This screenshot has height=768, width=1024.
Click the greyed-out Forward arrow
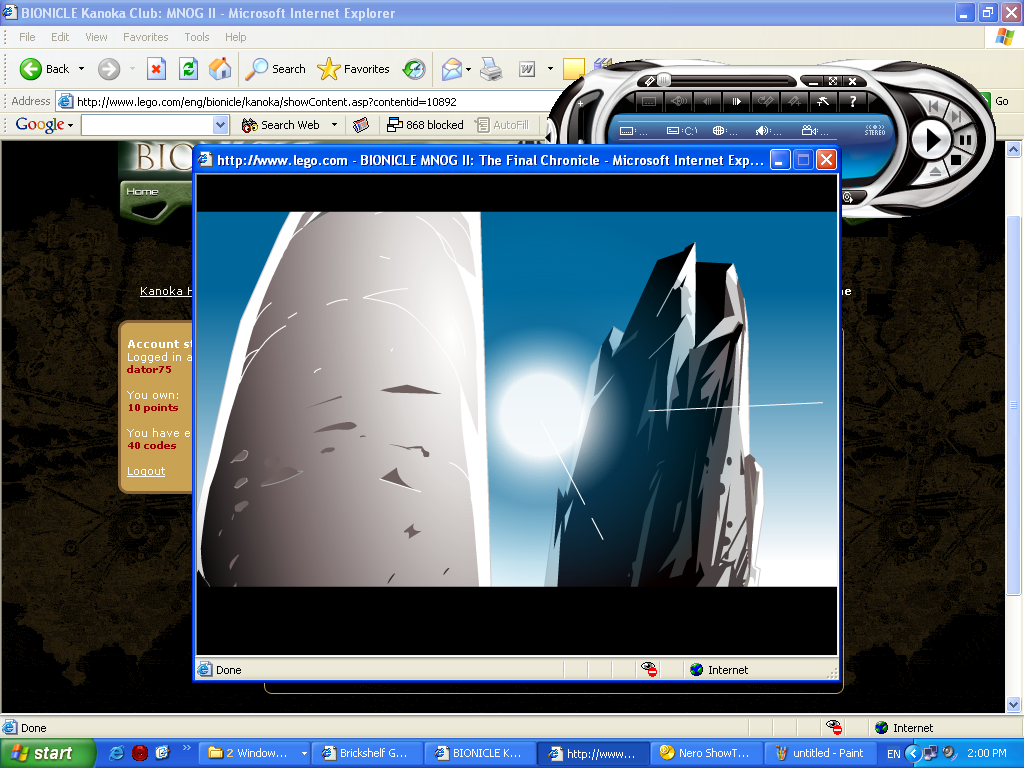(x=109, y=69)
